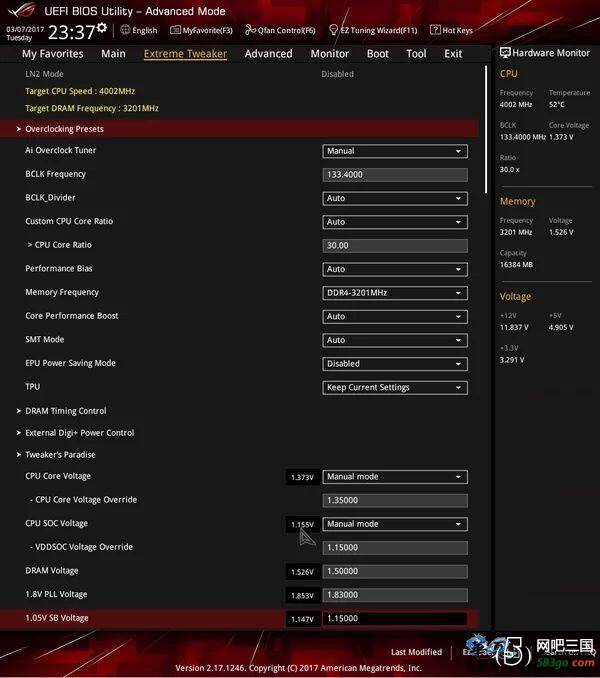Open the Tool tab
This screenshot has height=678, width=600.
click(x=416, y=54)
